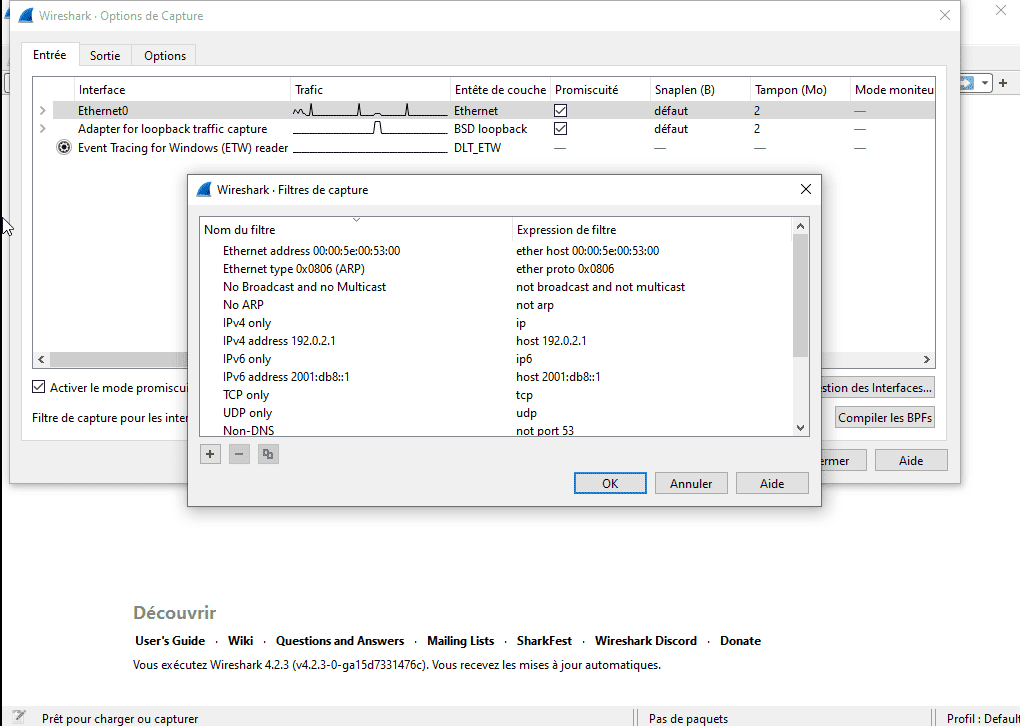
Task: Select the IPv6 address 2001:db8::1 filter
Action: click(286, 377)
